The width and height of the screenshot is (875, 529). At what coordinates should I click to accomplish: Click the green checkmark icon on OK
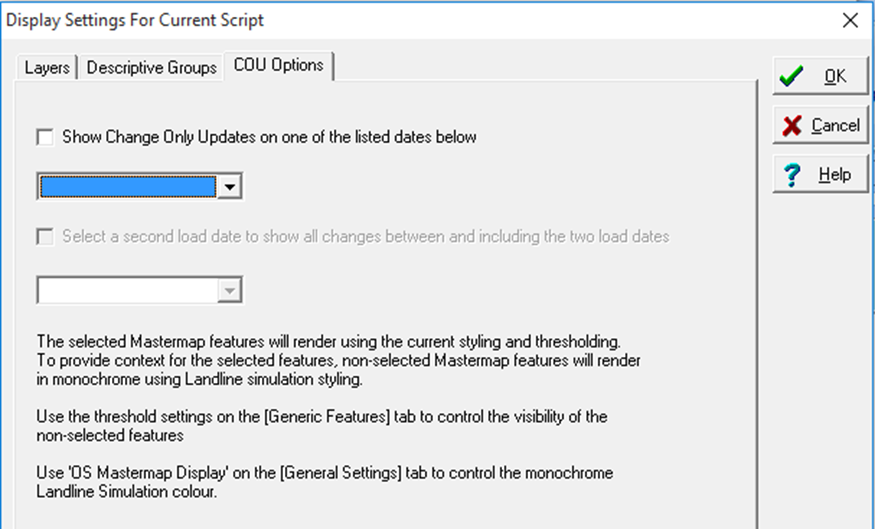click(791, 76)
